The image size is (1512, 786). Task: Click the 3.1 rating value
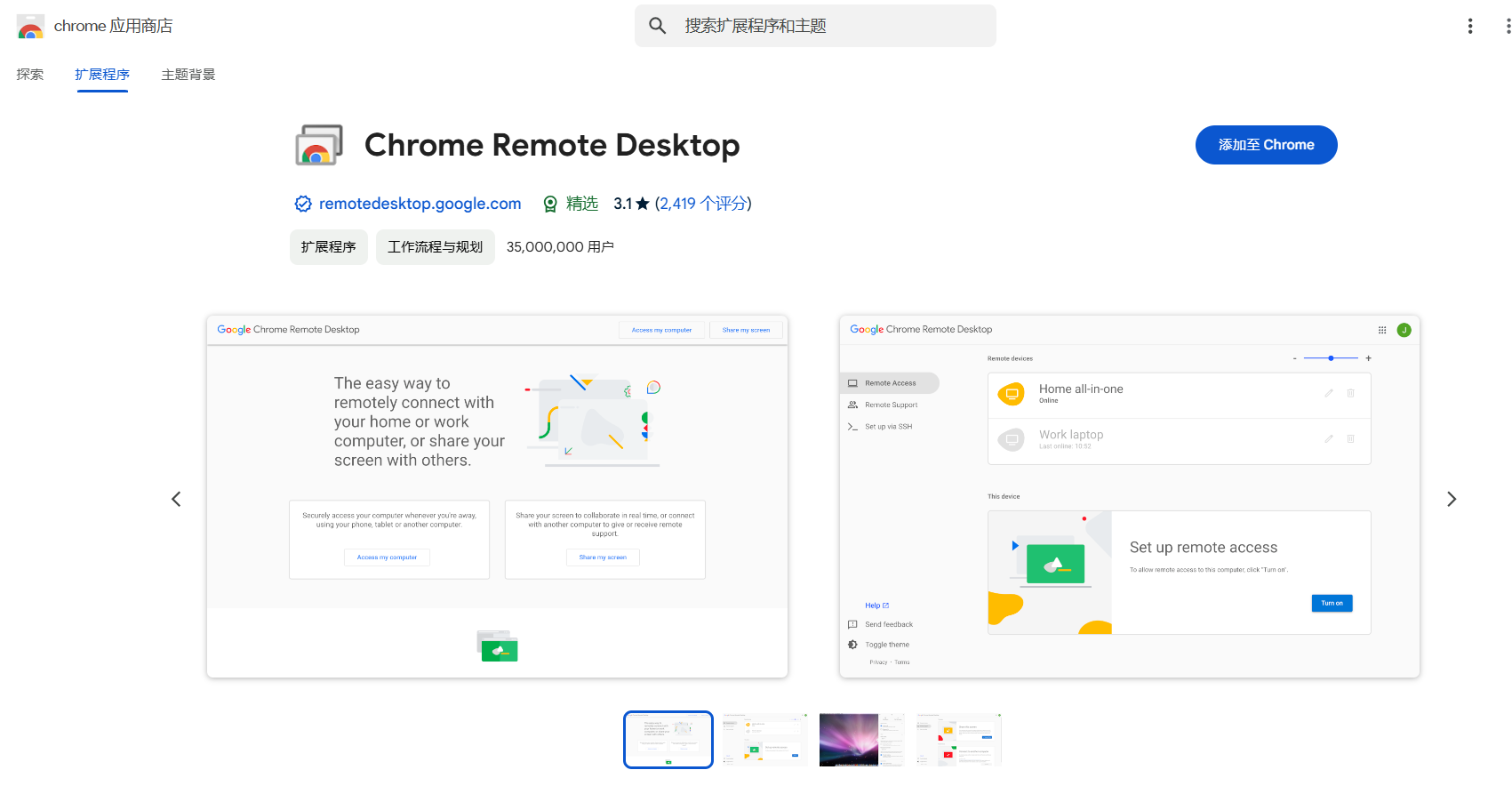click(622, 204)
